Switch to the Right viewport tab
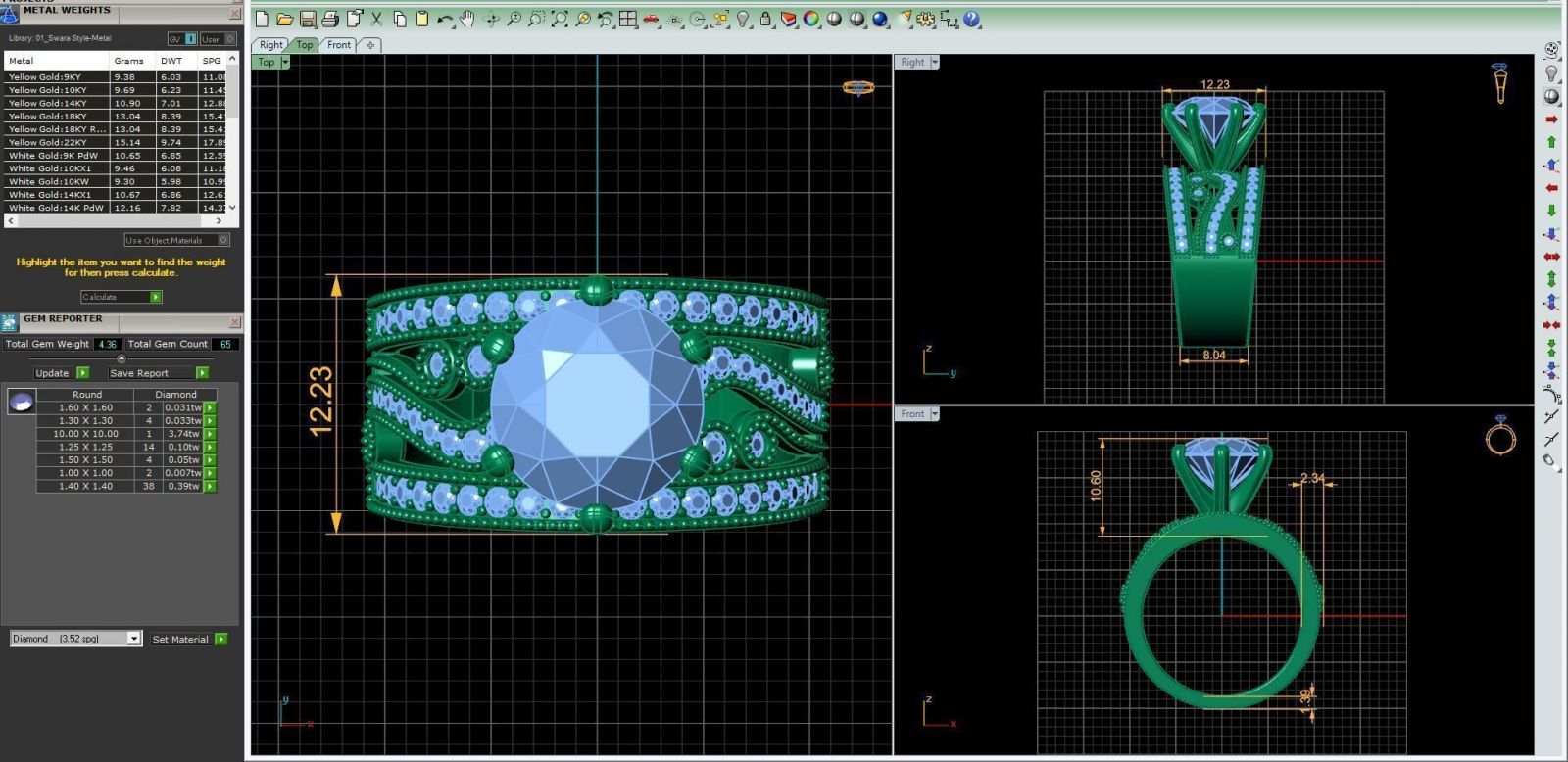This screenshot has width=1568, height=762. coord(270,45)
